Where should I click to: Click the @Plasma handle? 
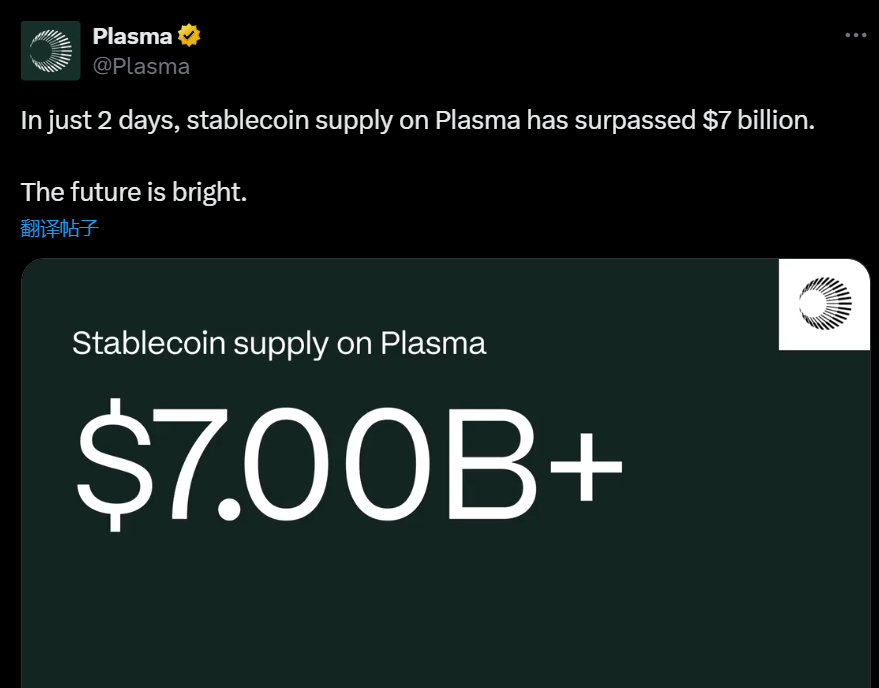[x=141, y=66]
